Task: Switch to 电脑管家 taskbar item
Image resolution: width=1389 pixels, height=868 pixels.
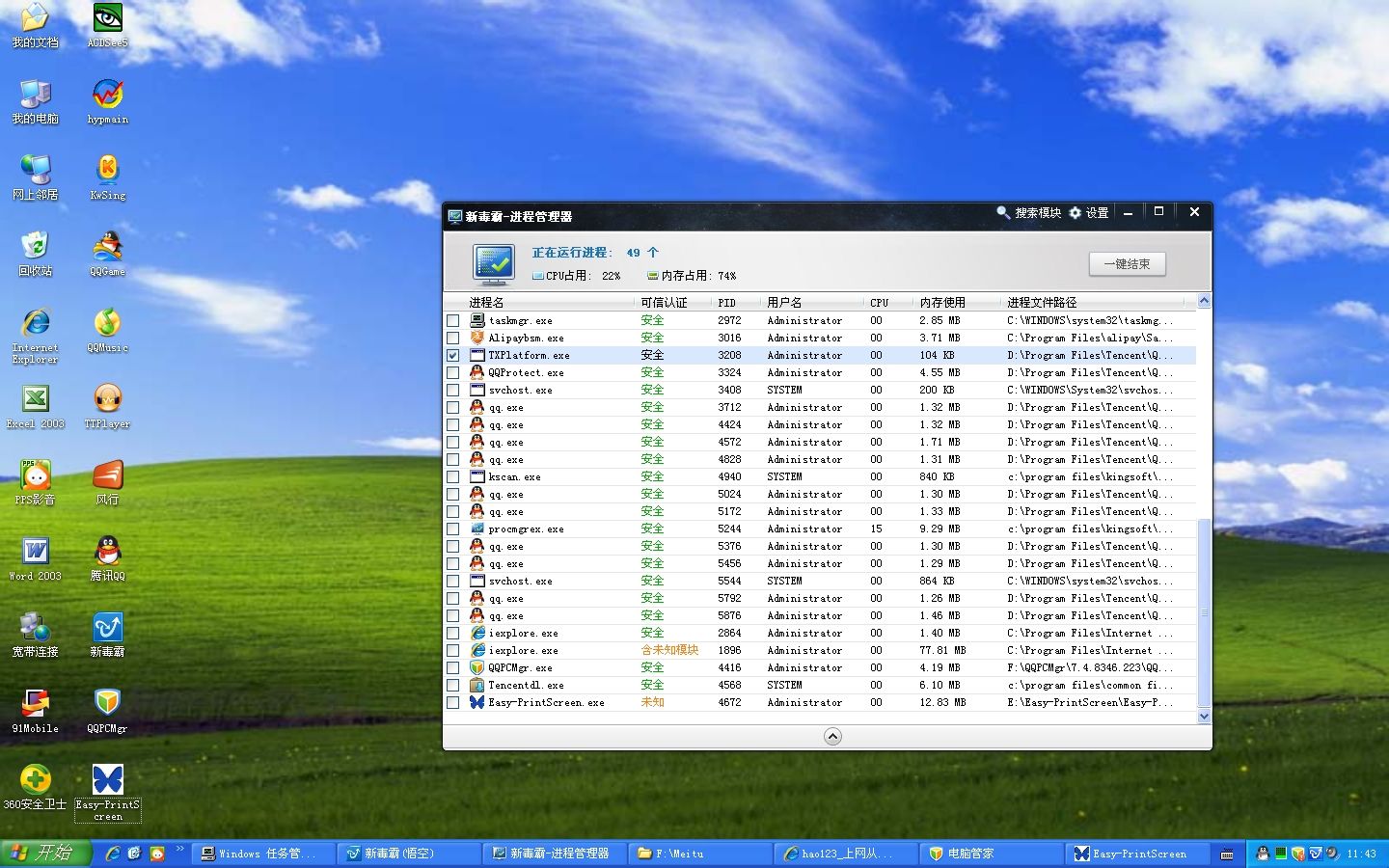Action: coord(992,854)
